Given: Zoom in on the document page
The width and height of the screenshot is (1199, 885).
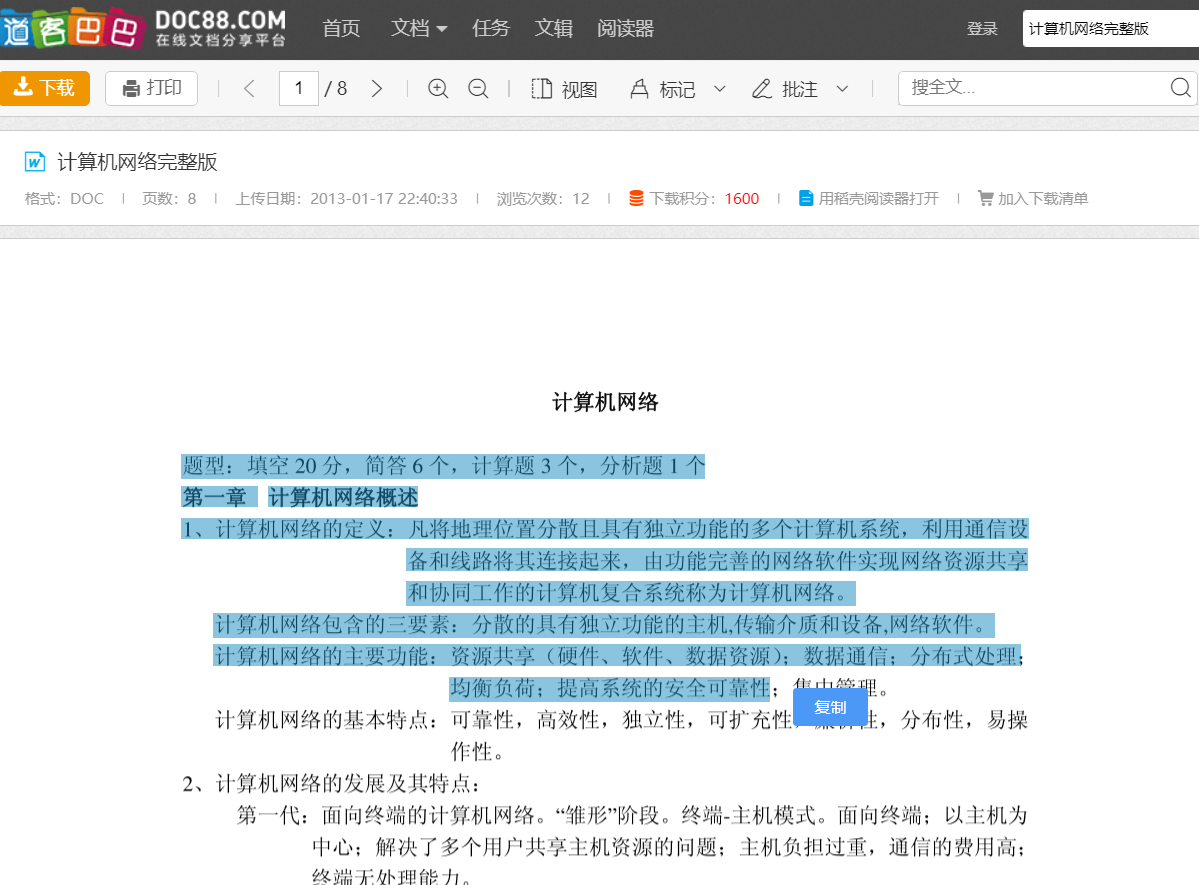Looking at the screenshot, I should (438, 88).
